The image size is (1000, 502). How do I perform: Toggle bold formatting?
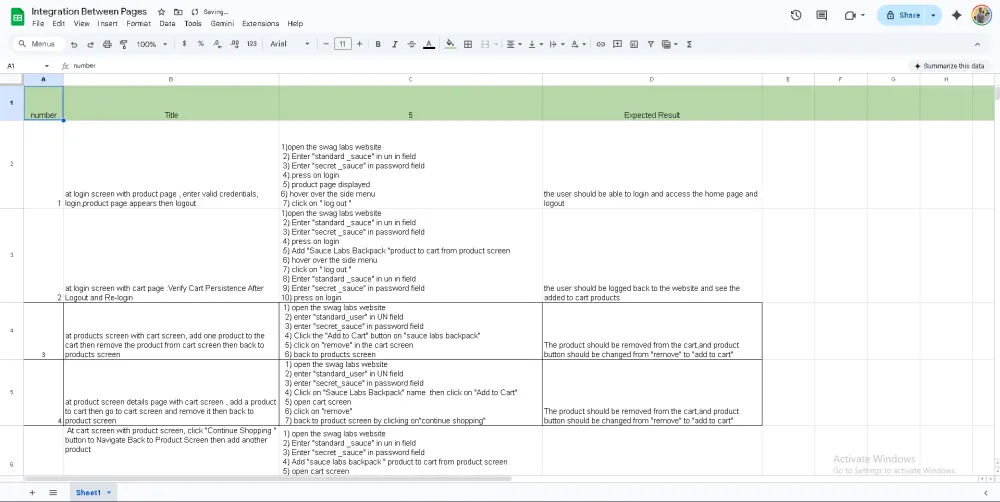point(378,44)
